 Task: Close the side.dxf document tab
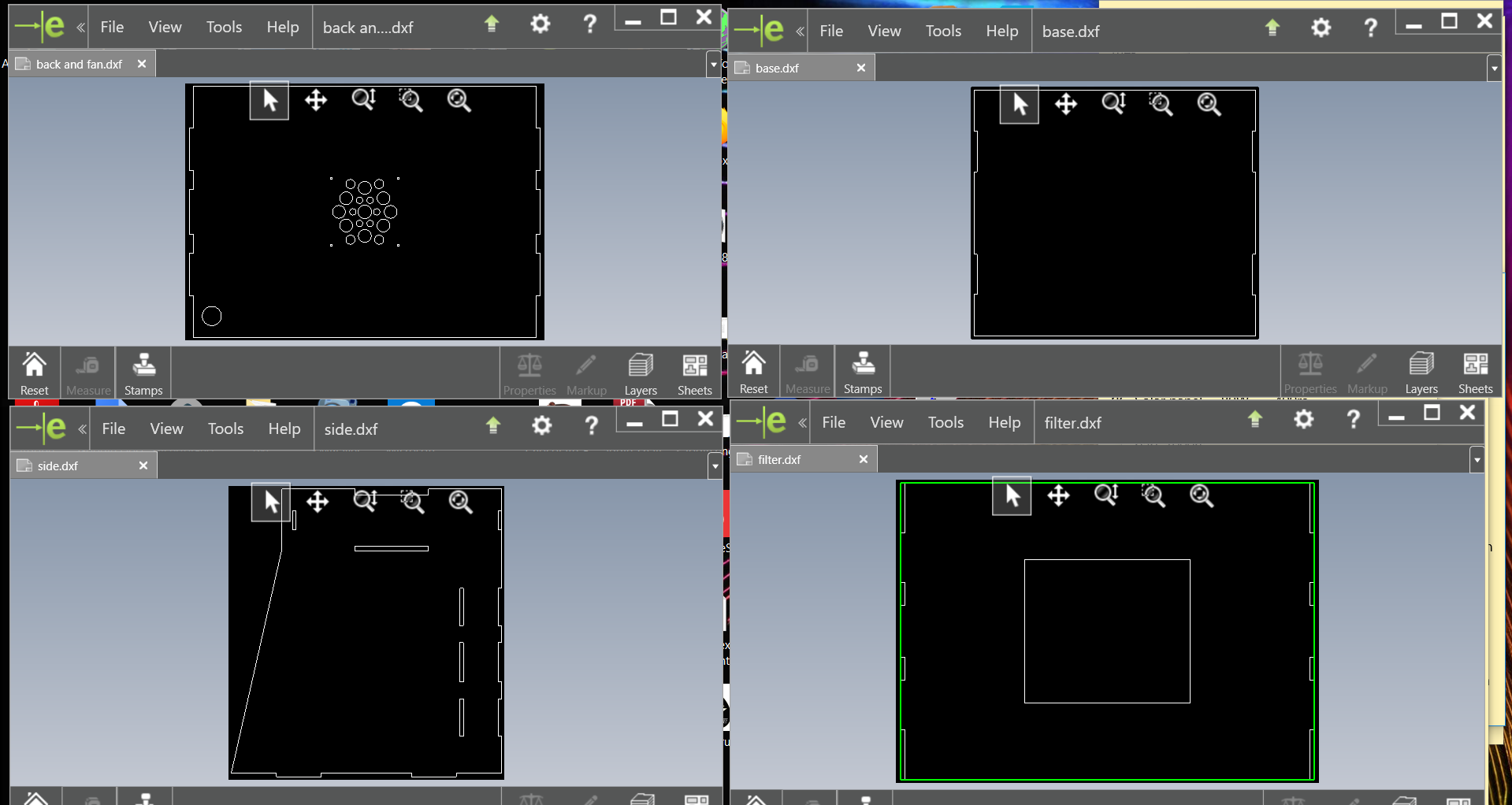coord(143,466)
